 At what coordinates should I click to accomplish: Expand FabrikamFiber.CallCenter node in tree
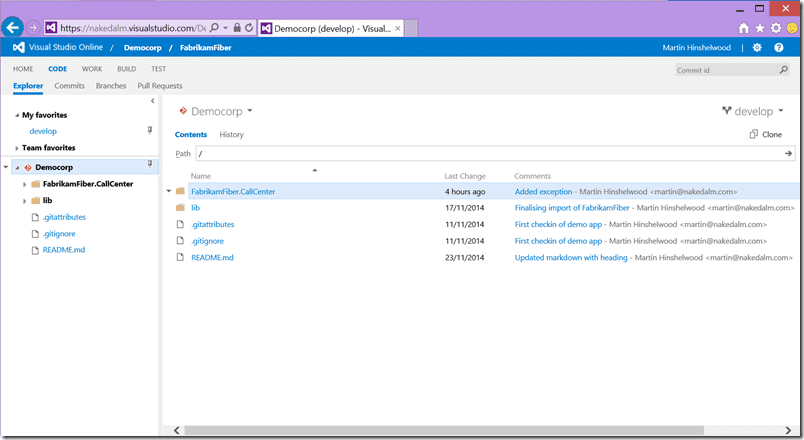(x=24, y=184)
